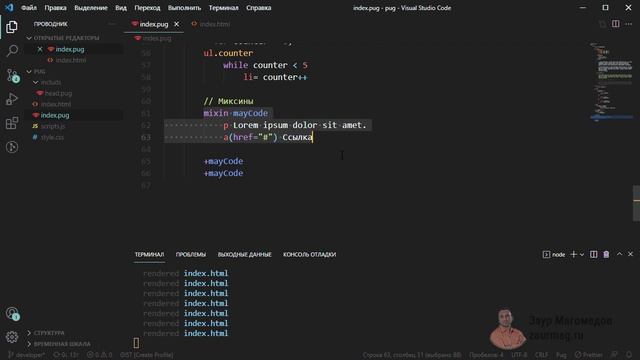Close the index.pug editor tab
640x360 pixels.
[176, 24]
